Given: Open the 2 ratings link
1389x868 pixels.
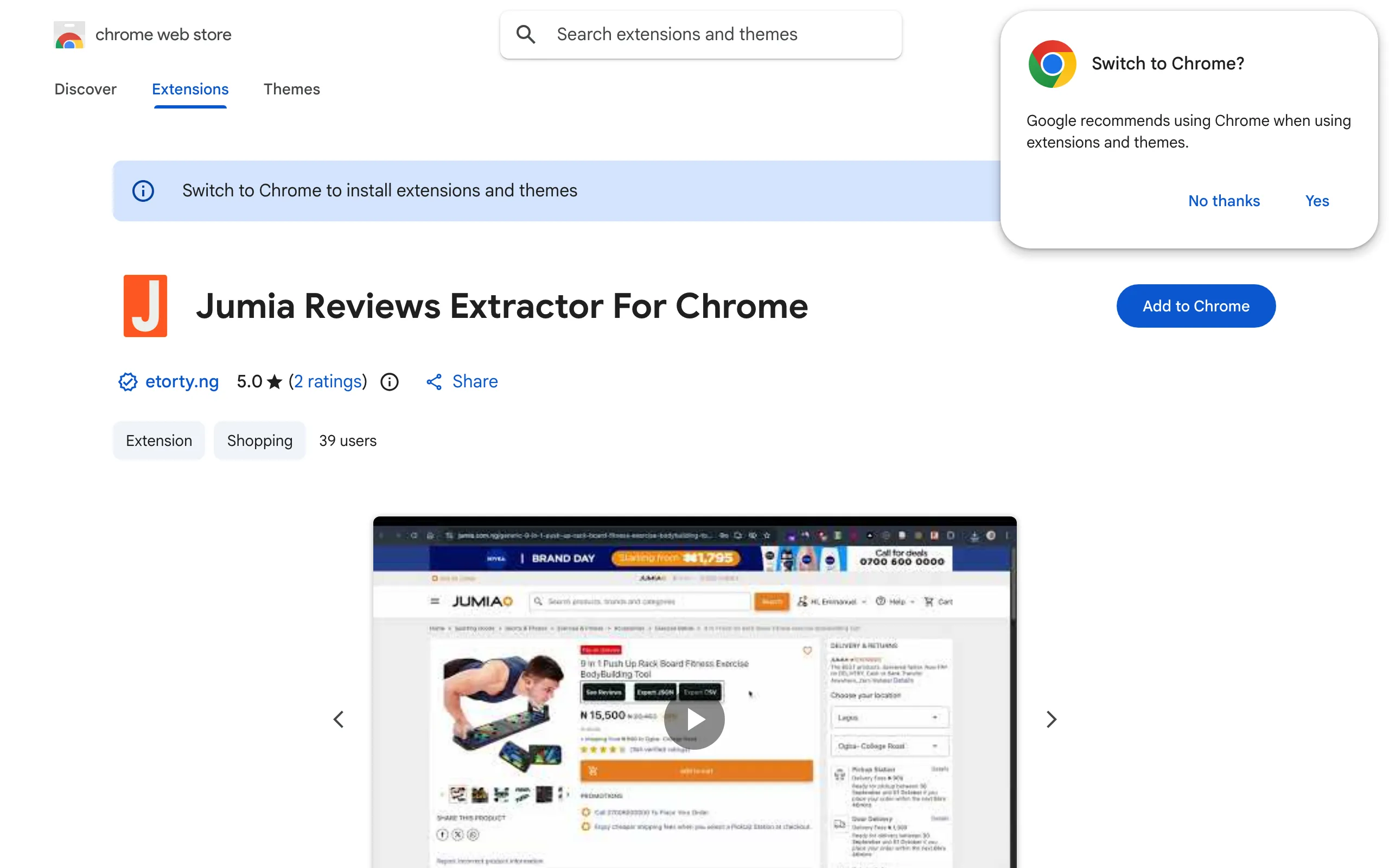Looking at the screenshot, I should (328, 382).
